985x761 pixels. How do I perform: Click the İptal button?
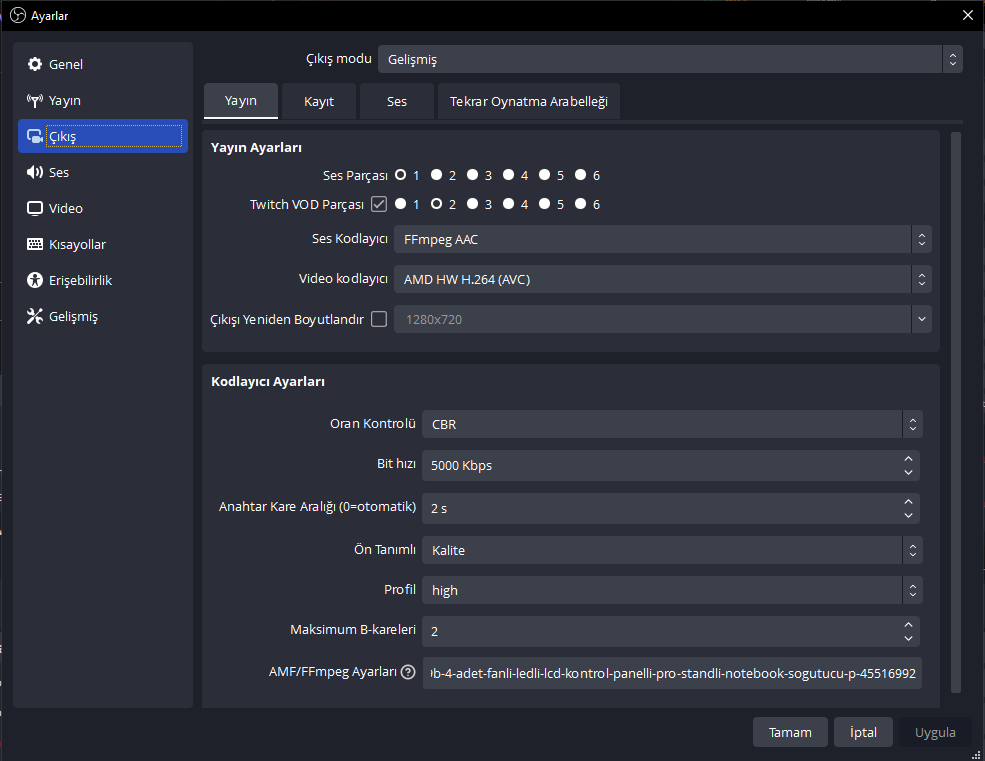coord(863,732)
